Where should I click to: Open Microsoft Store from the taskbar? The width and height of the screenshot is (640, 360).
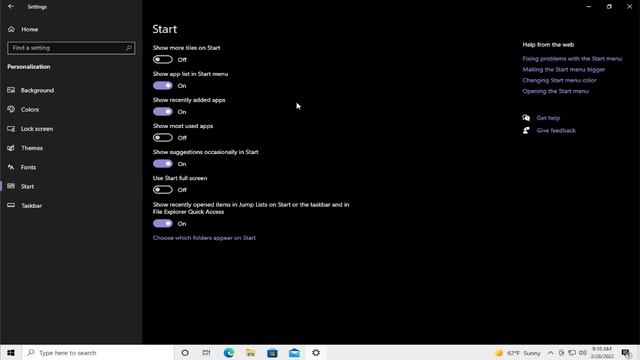pos(272,353)
